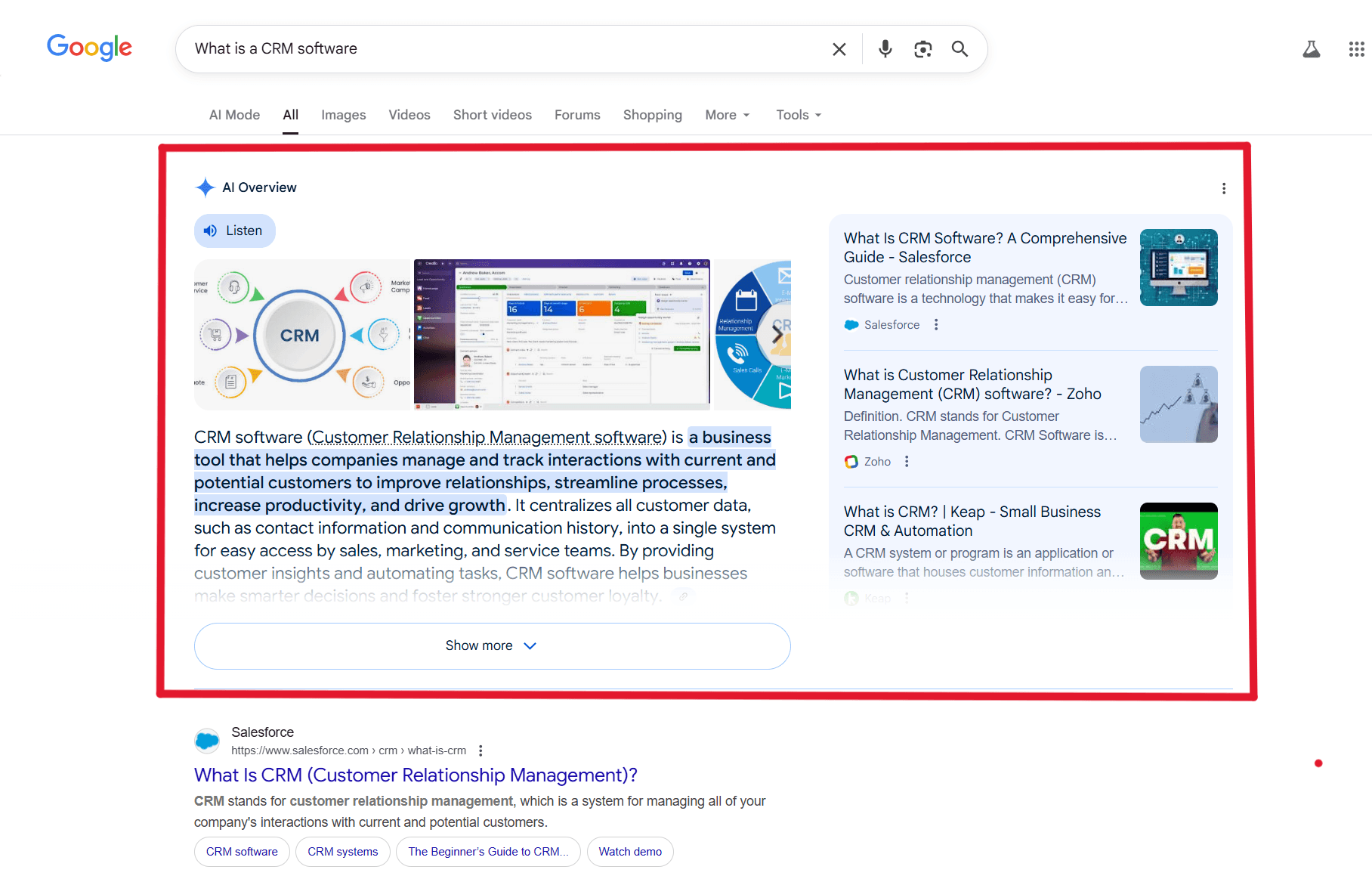The width and height of the screenshot is (1372, 882).
Task: Open the Search Labs flask icon
Action: 1312,48
